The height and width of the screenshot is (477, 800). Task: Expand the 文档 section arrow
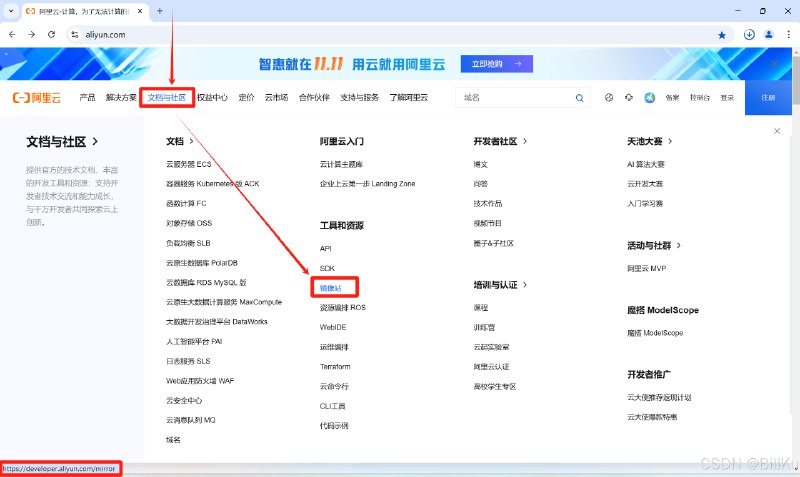click(x=191, y=141)
